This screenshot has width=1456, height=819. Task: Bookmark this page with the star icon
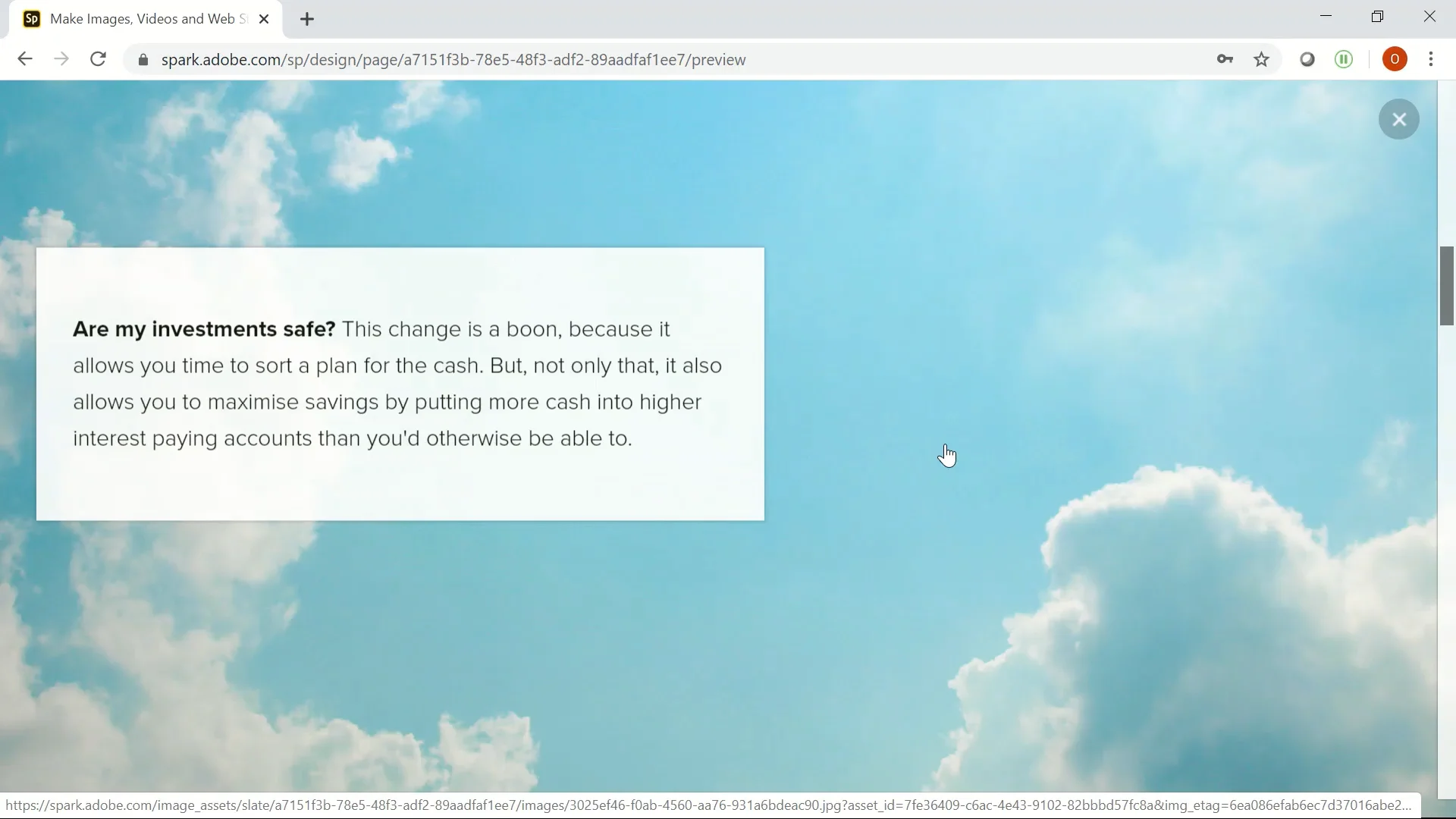point(1261,59)
